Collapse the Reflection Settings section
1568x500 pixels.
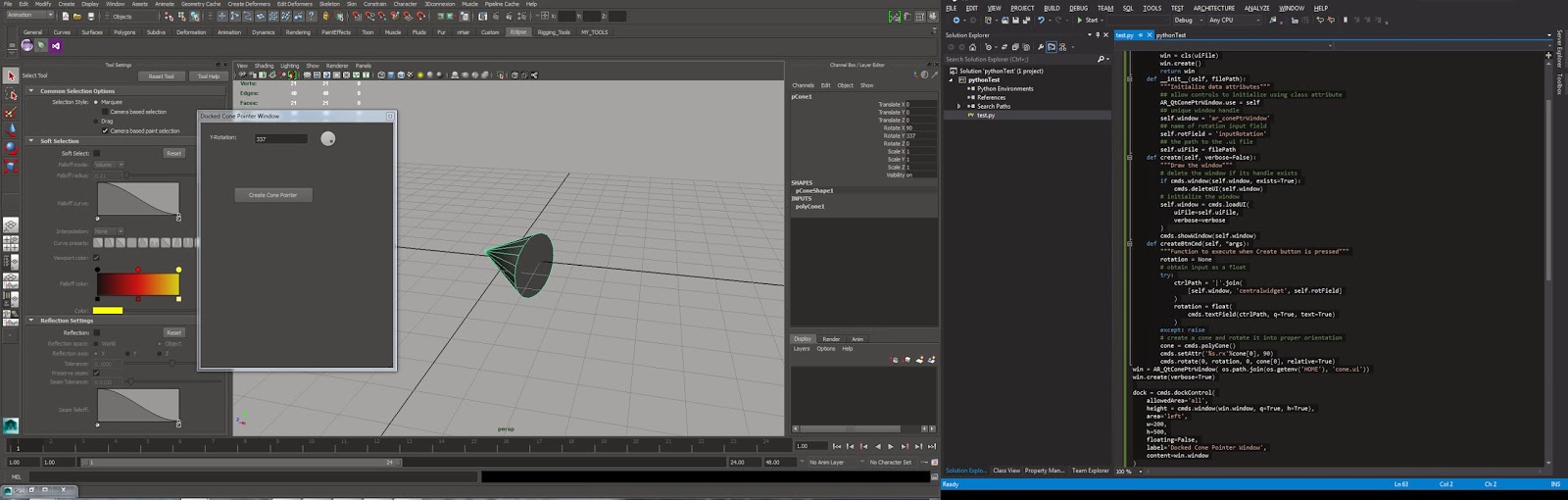tap(31, 321)
